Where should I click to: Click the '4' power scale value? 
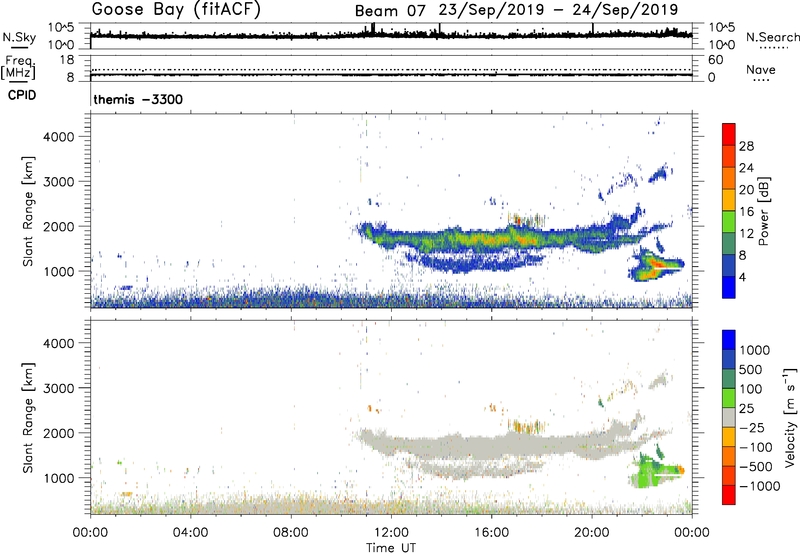click(x=743, y=277)
